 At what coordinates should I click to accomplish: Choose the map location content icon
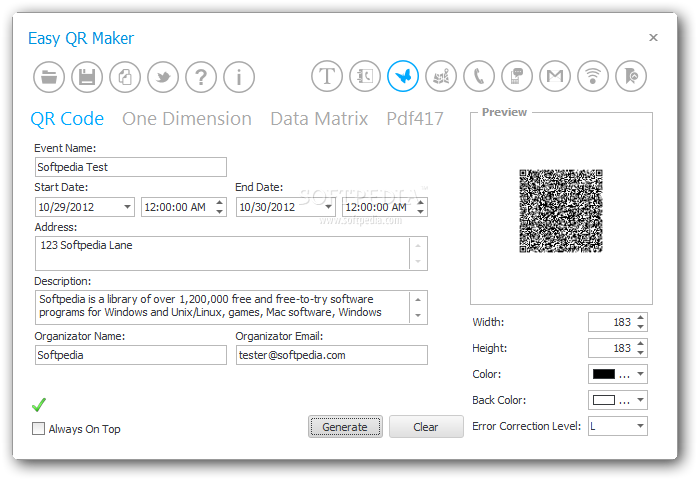click(x=441, y=76)
